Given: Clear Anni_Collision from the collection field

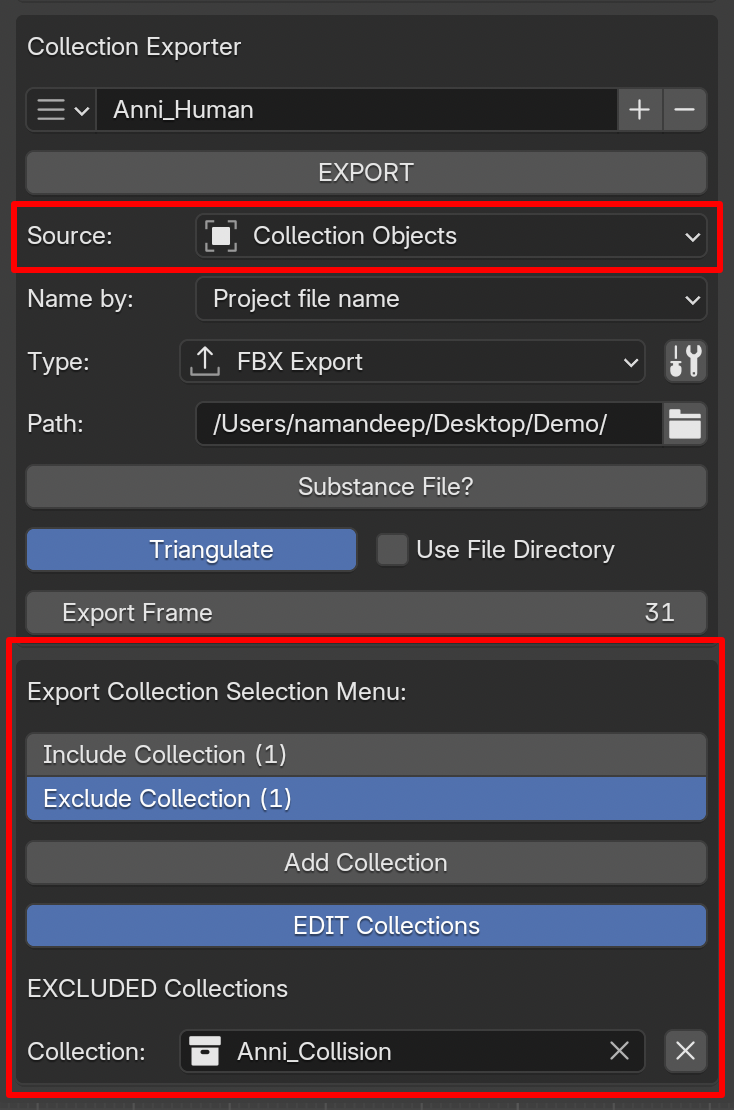Looking at the screenshot, I should [619, 1051].
